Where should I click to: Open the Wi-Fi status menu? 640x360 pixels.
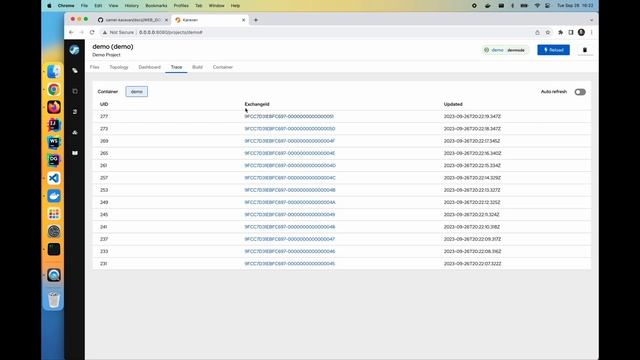click(x=537, y=6)
